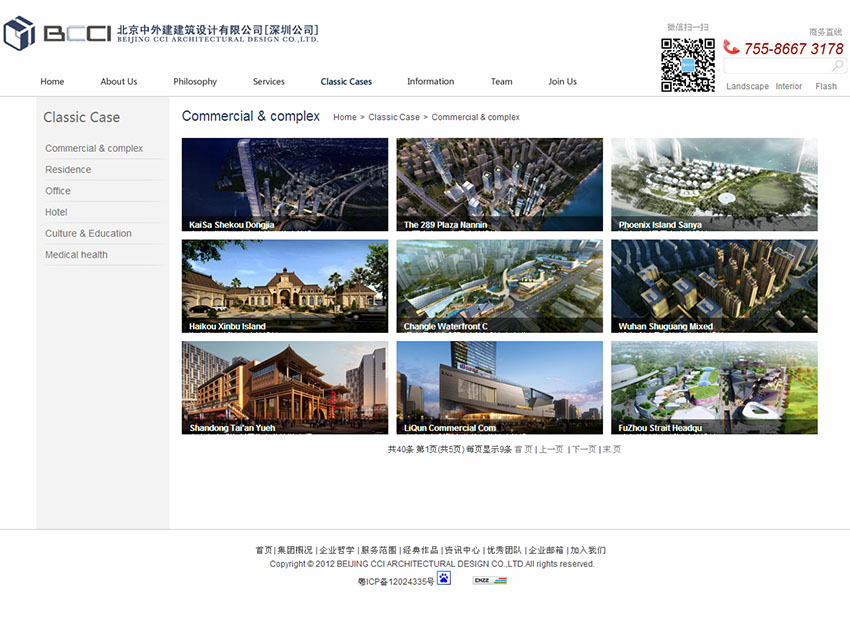Select Medical health category in sidebar
This screenshot has height=643, width=850.
pos(76,255)
